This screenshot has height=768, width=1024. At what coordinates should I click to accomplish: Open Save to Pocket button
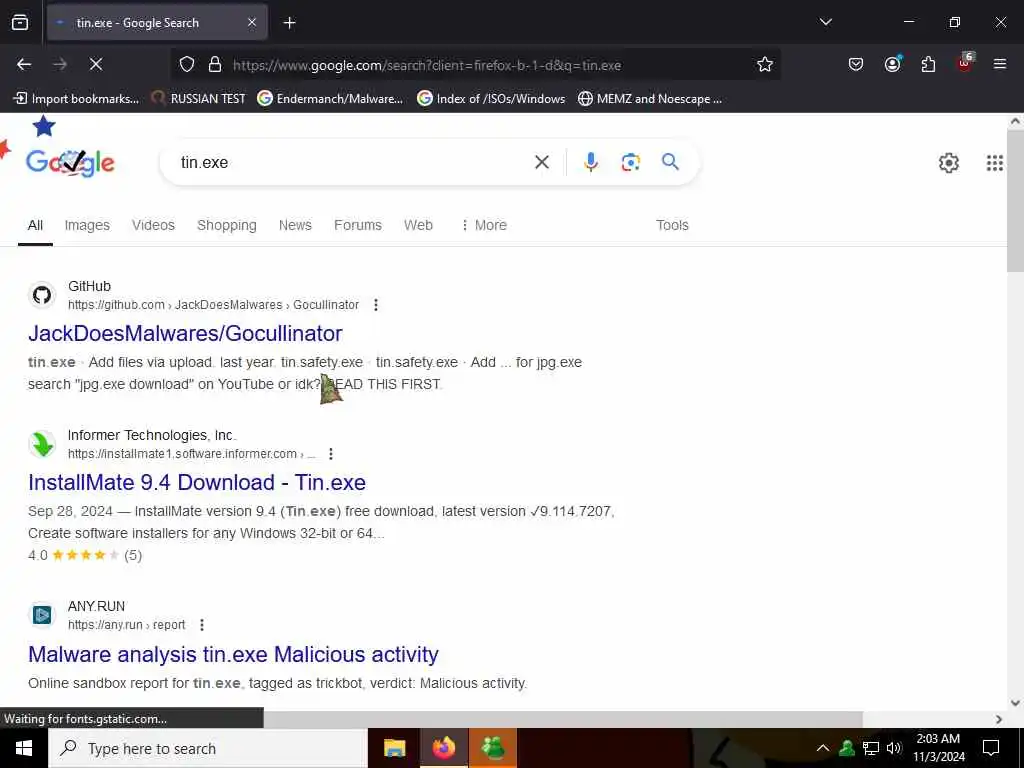point(856,64)
